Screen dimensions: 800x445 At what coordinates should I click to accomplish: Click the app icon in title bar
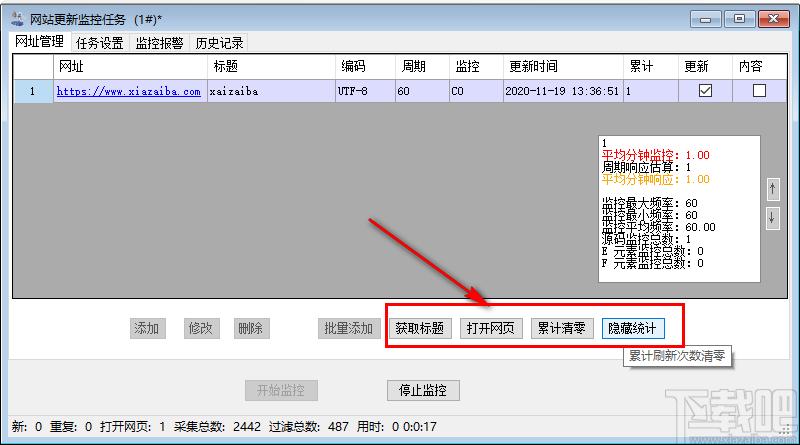17,19
